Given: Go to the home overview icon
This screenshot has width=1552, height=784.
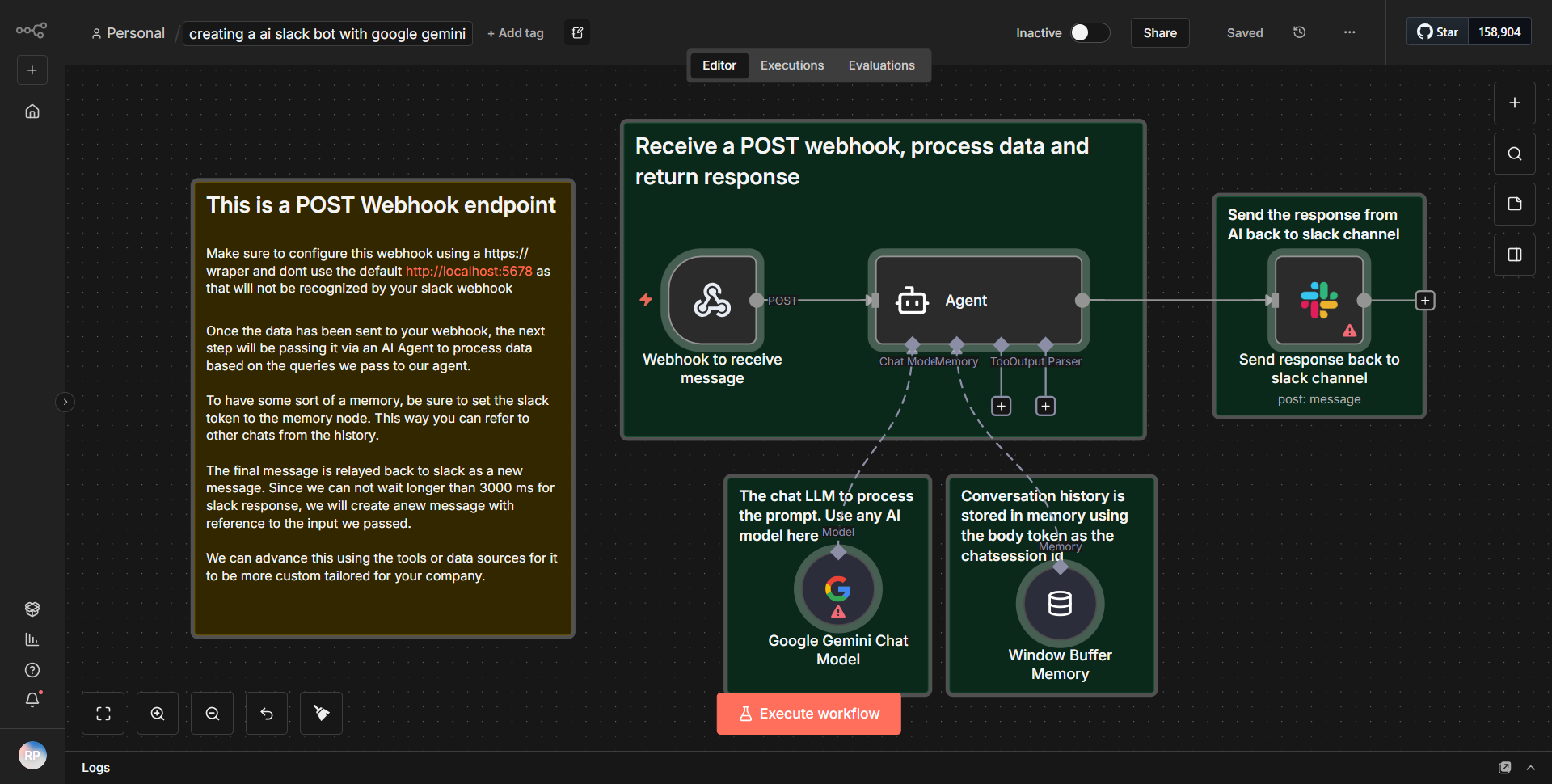Looking at the screenshot, I should tap(32, 112).
